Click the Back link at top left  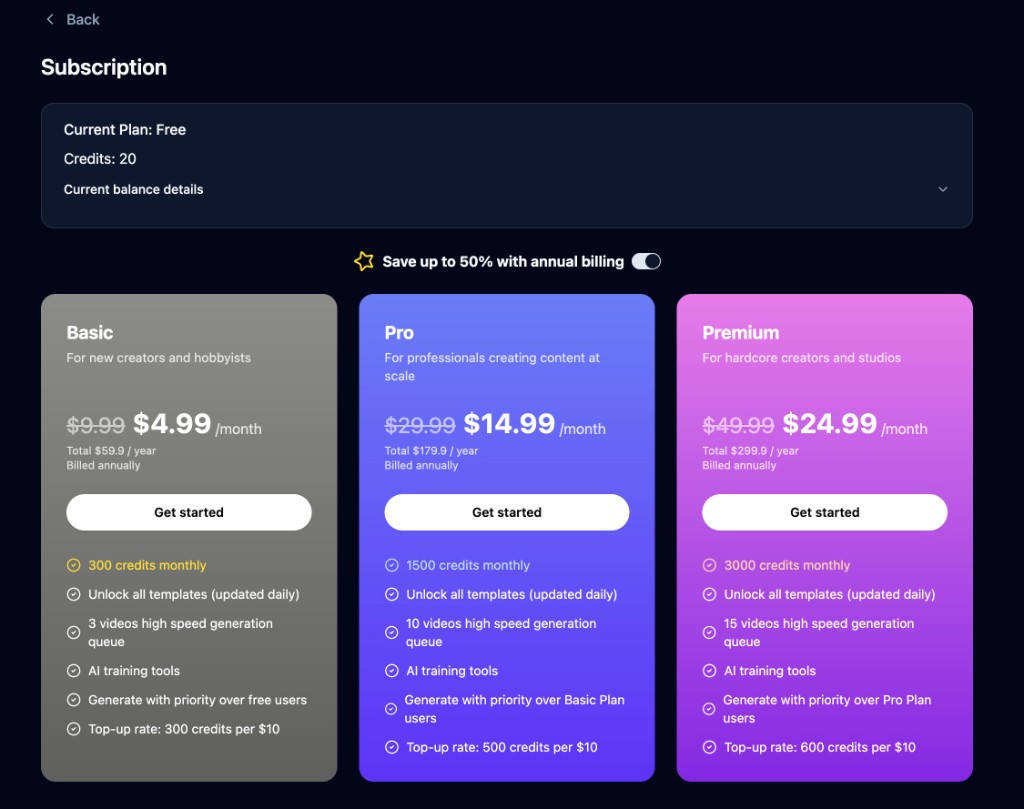[82, 18]
